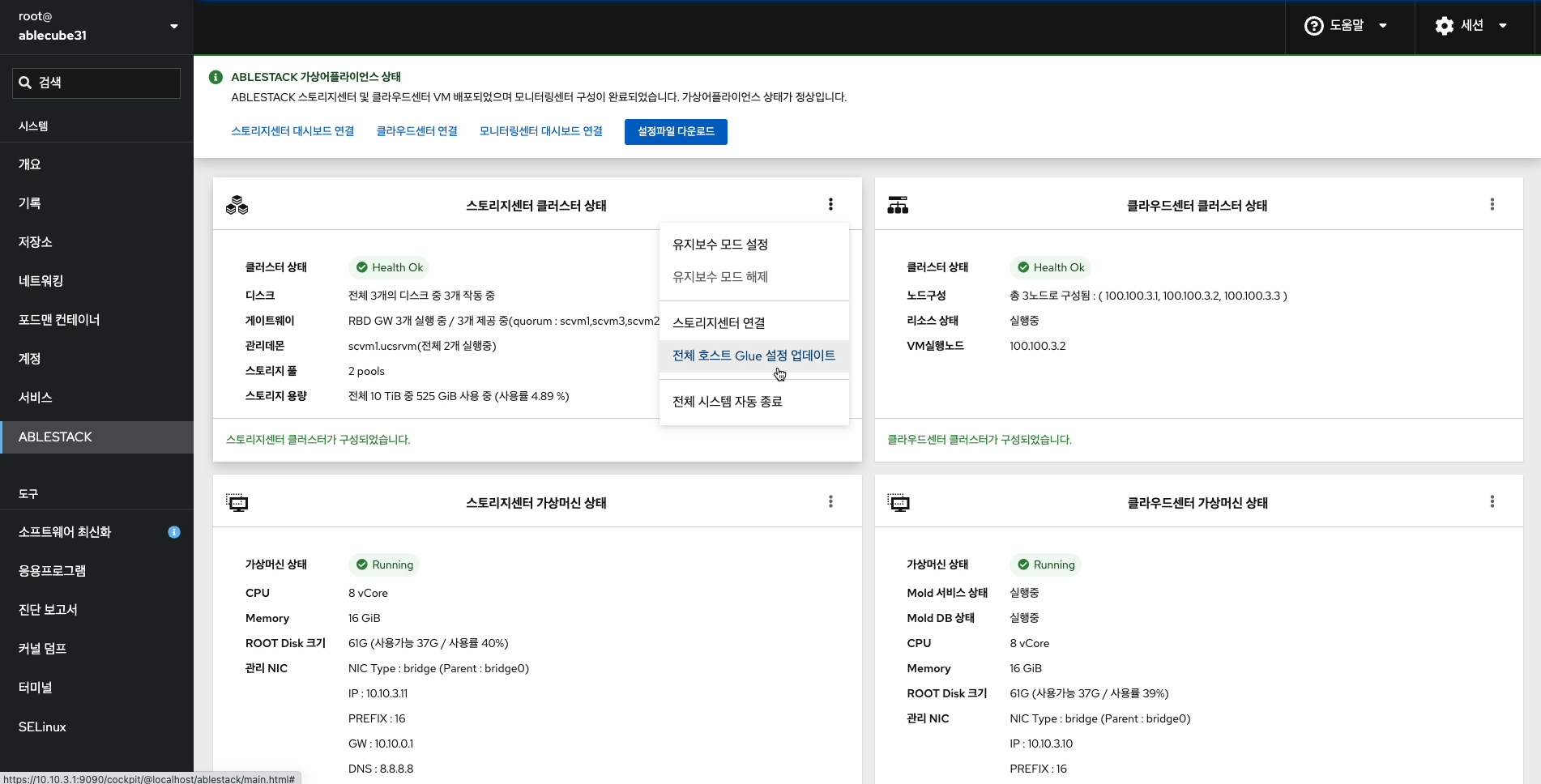Click the software update info badge
Viewport: 1541px width, 784px height.
[174, 532]
